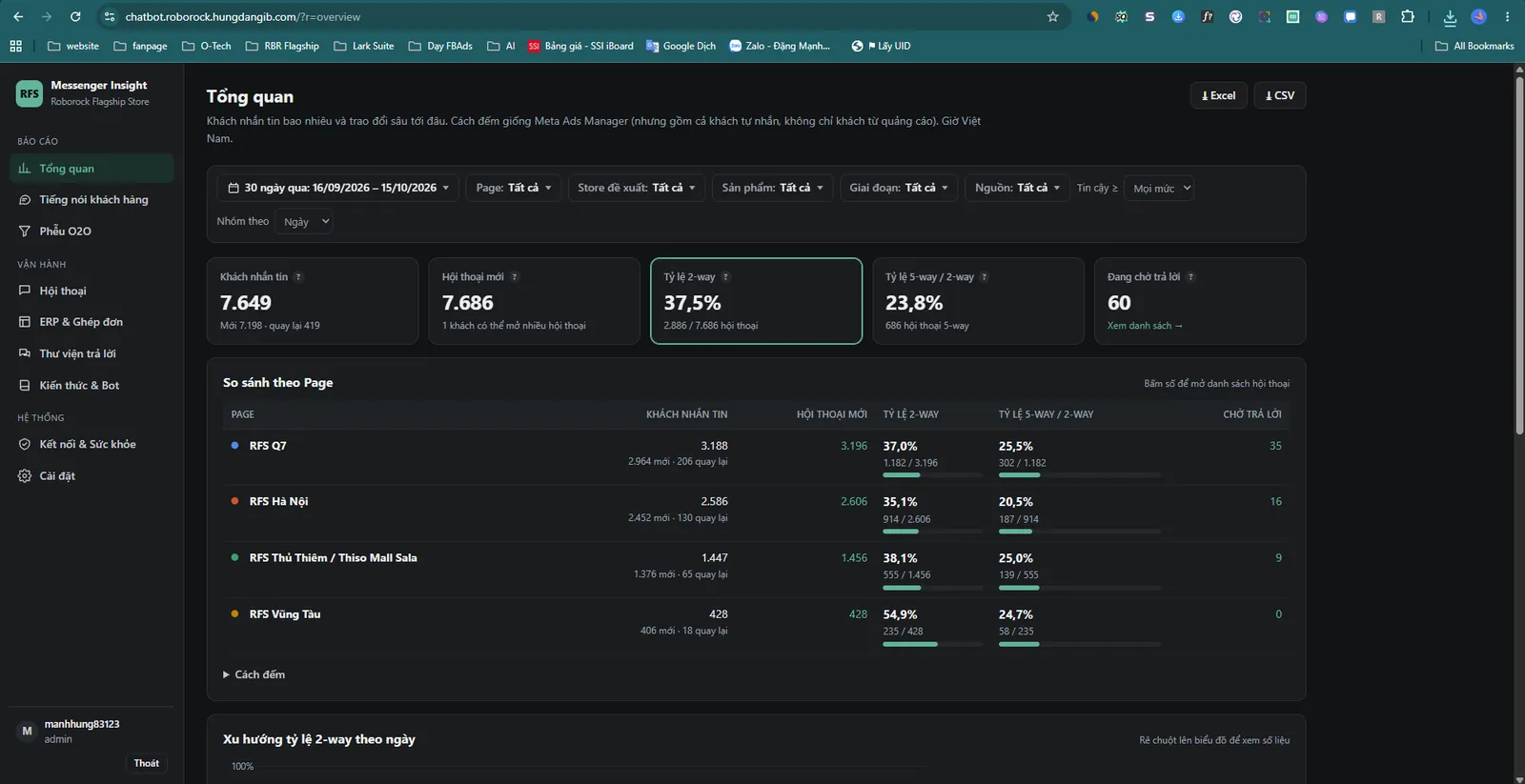Select the Tỷ lệ 5-way / 2-way summary card
This screenshot has height=784, width=1525.
[978, 301]
